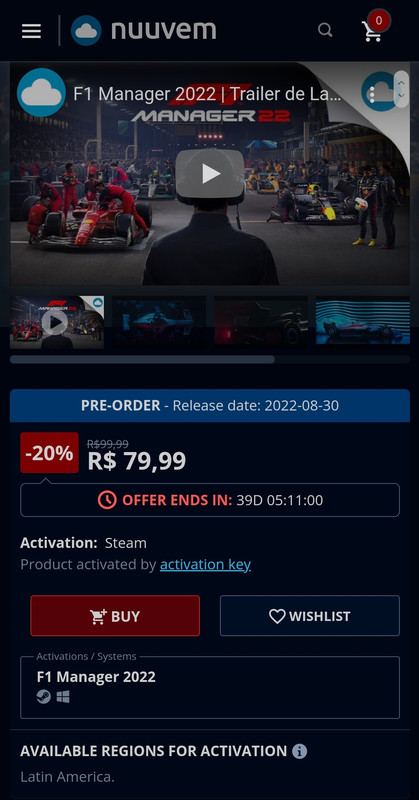Click the PRE-ORDER release date banner
Viewport: 419px width, 800px height.
coord(210,406)
